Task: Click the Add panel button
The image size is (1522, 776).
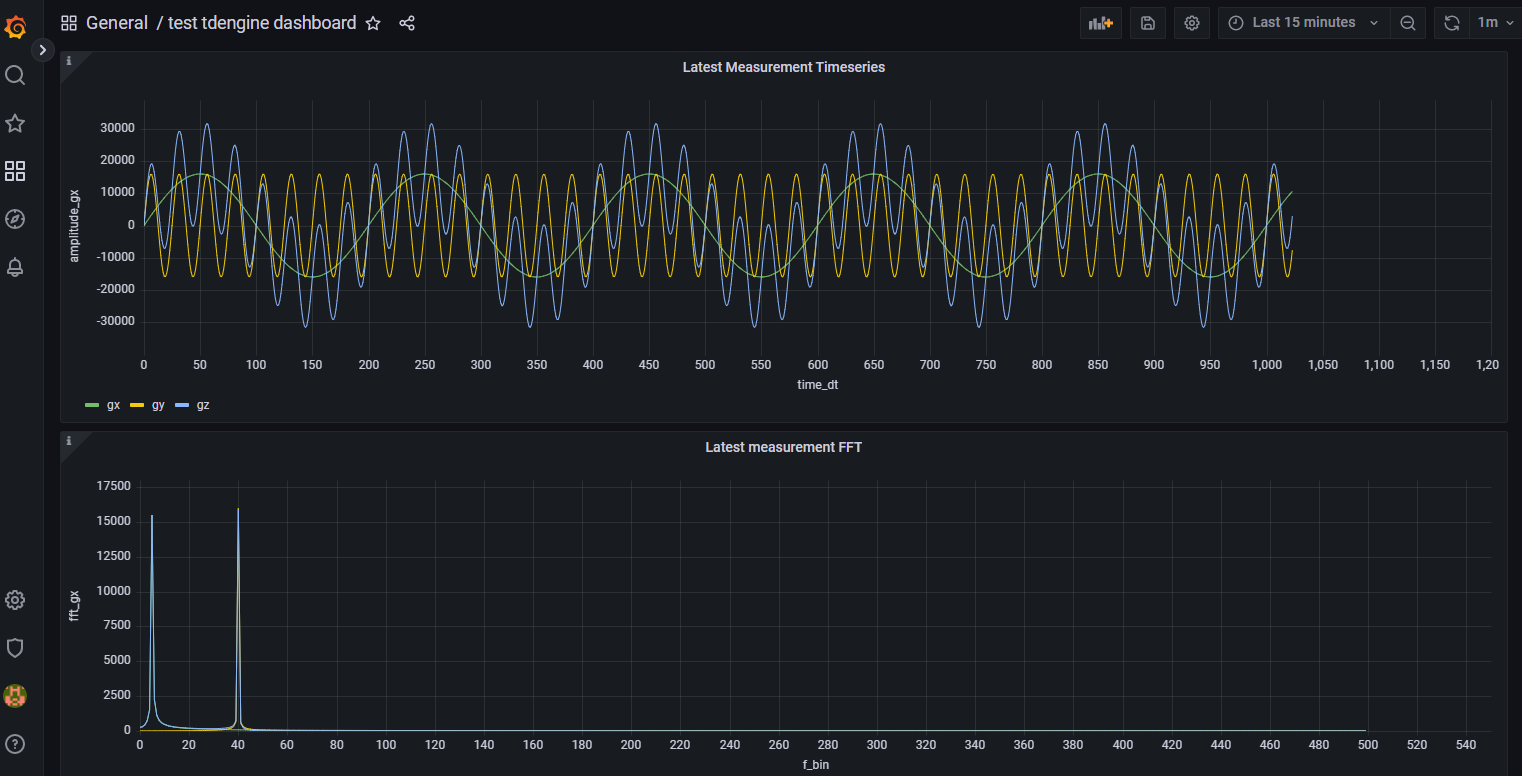Action: 1101,23
